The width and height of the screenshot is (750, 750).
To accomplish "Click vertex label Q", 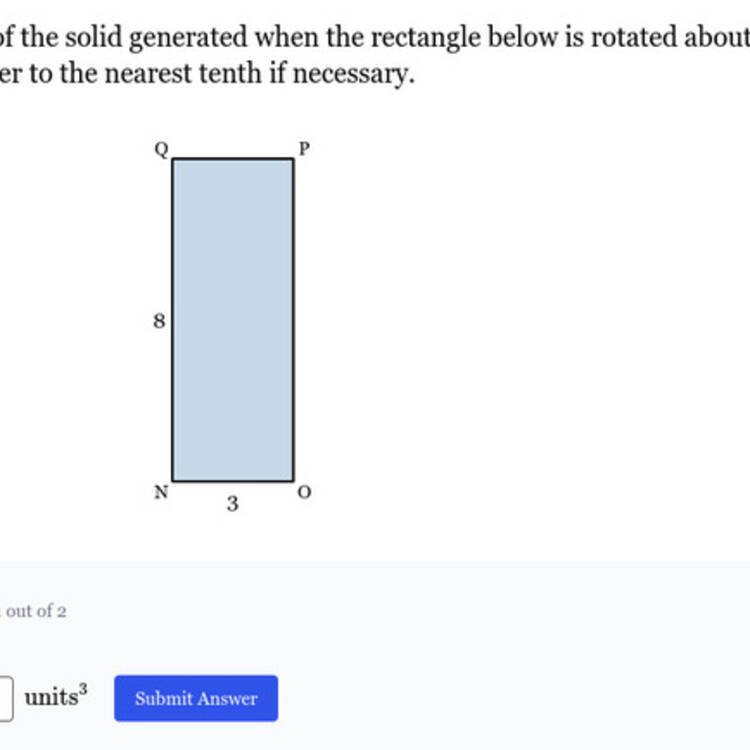I will point(162,149).
